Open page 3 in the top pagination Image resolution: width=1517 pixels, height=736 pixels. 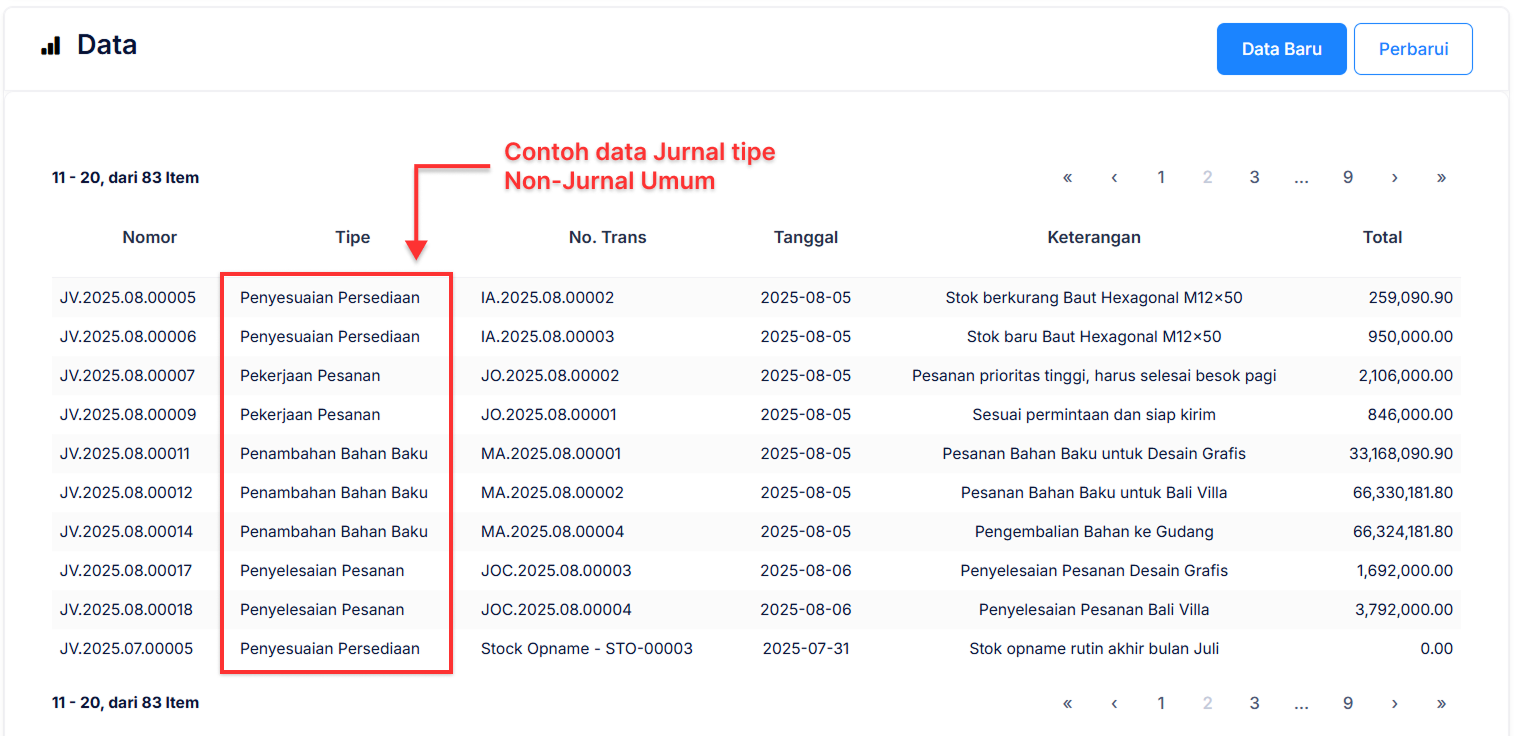click(x=1254, y=177)
